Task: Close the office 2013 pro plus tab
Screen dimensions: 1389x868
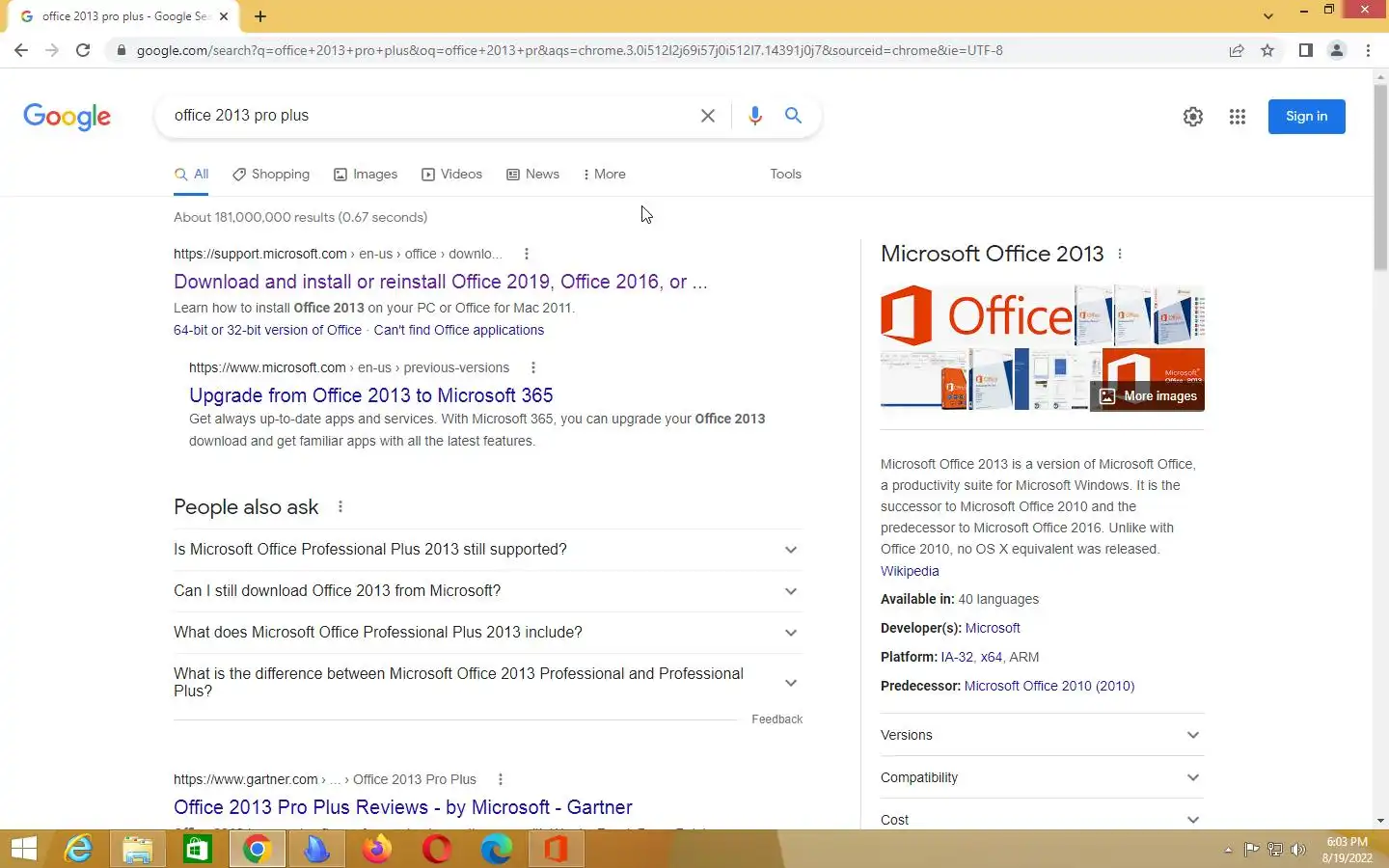Action: pyautogui.click(x=224, y=16)
